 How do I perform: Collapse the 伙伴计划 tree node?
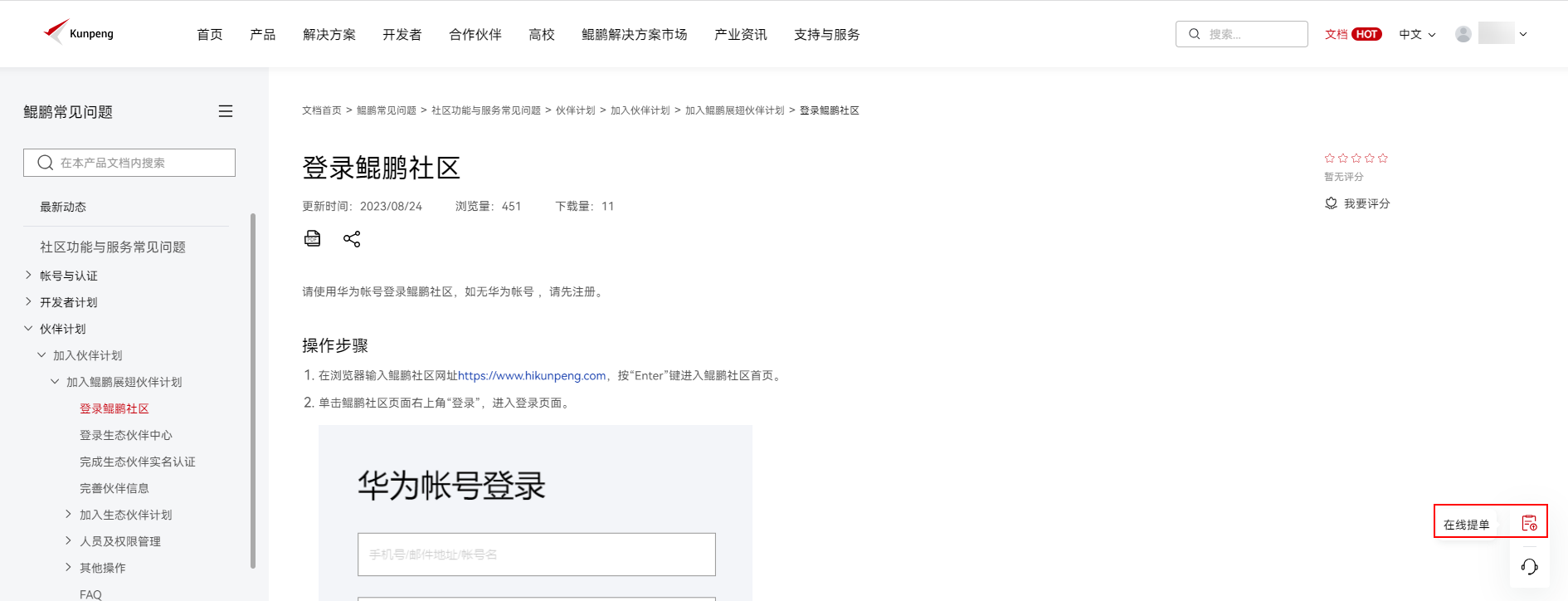point(28,328)
